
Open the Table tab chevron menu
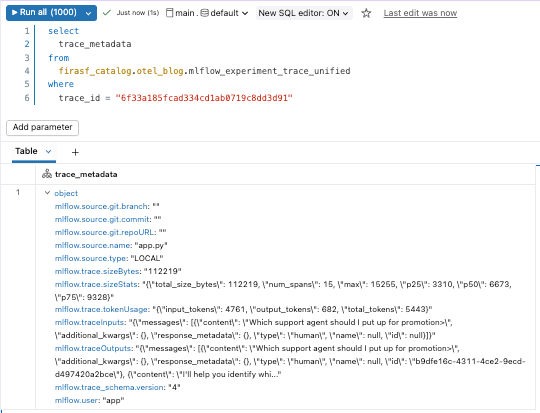(x=49, y=151)
